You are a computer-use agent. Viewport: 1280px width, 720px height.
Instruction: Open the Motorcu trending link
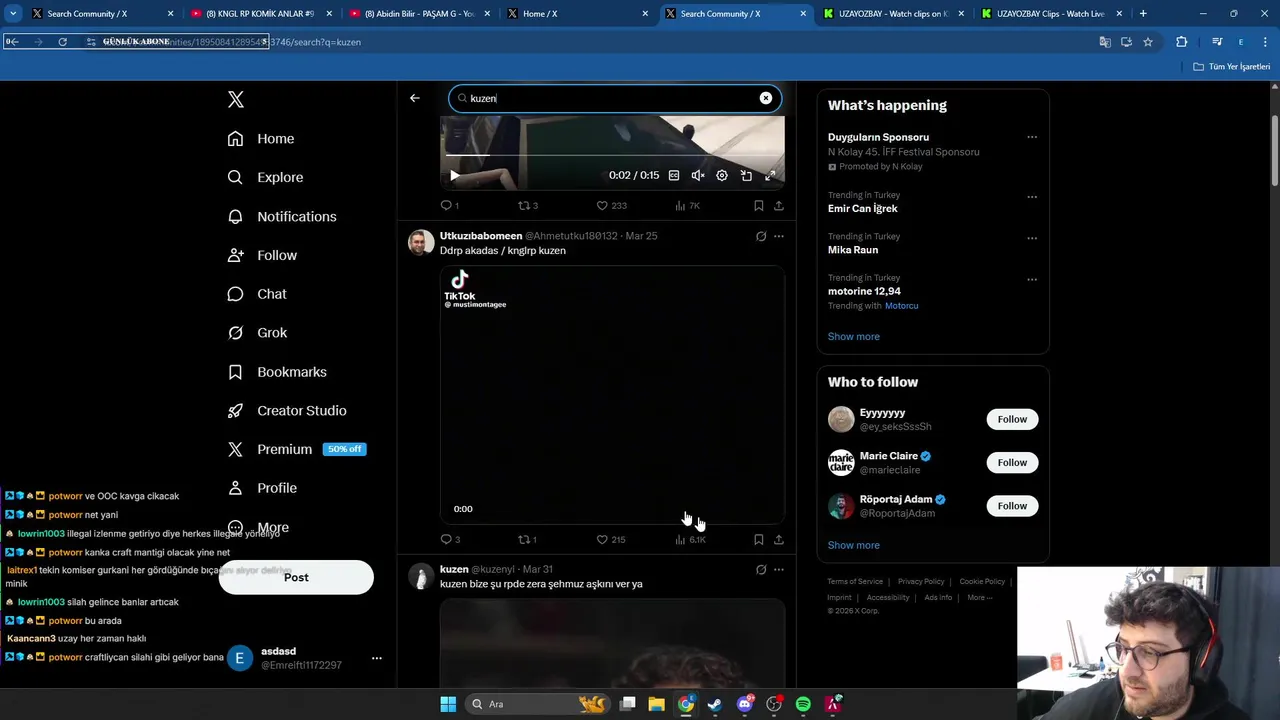pyautogui.click(x=901, y=306)
